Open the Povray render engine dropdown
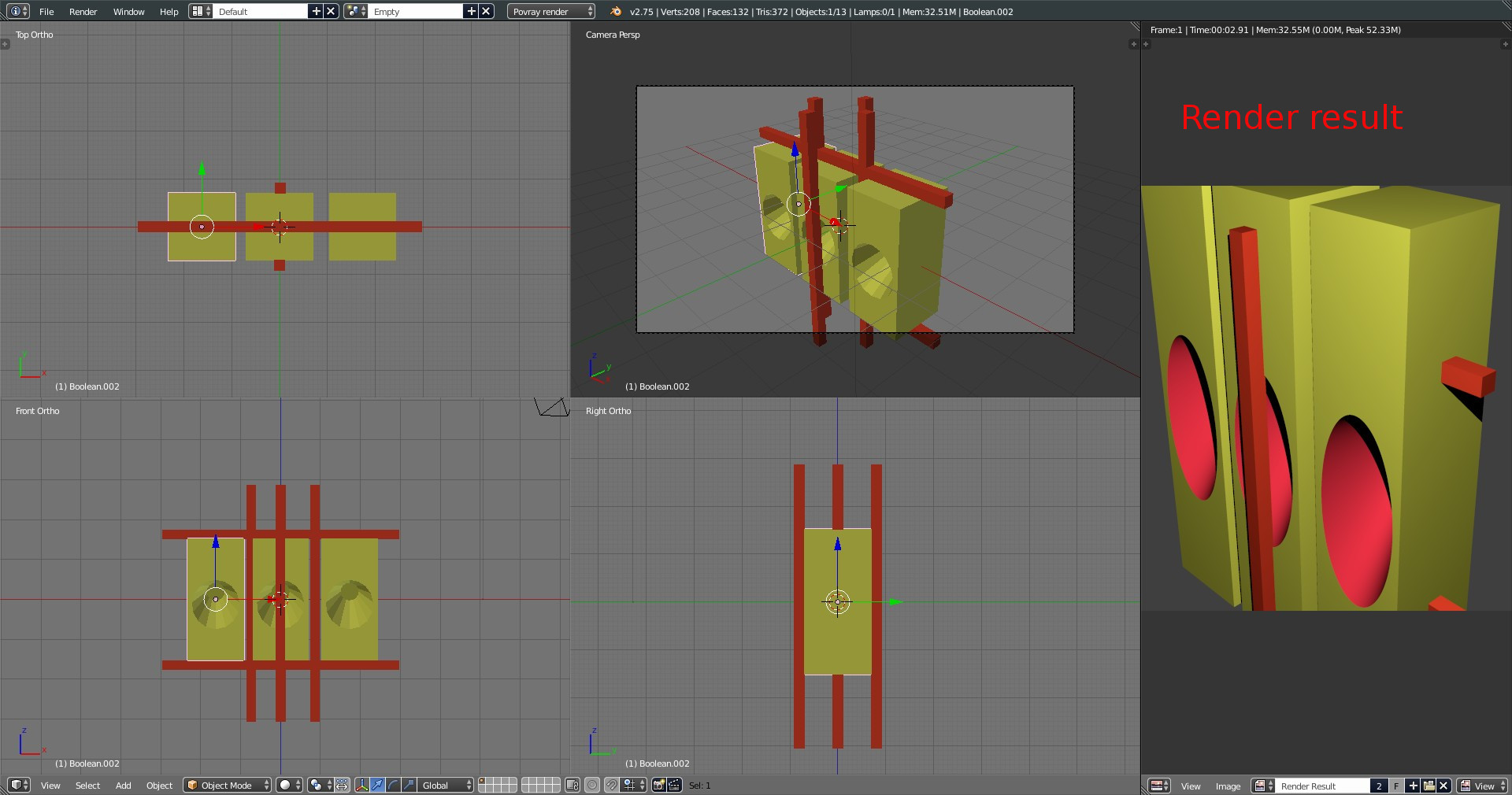Image resolution: width=1512 pixels, height=795 pixels. click(551, 11)
